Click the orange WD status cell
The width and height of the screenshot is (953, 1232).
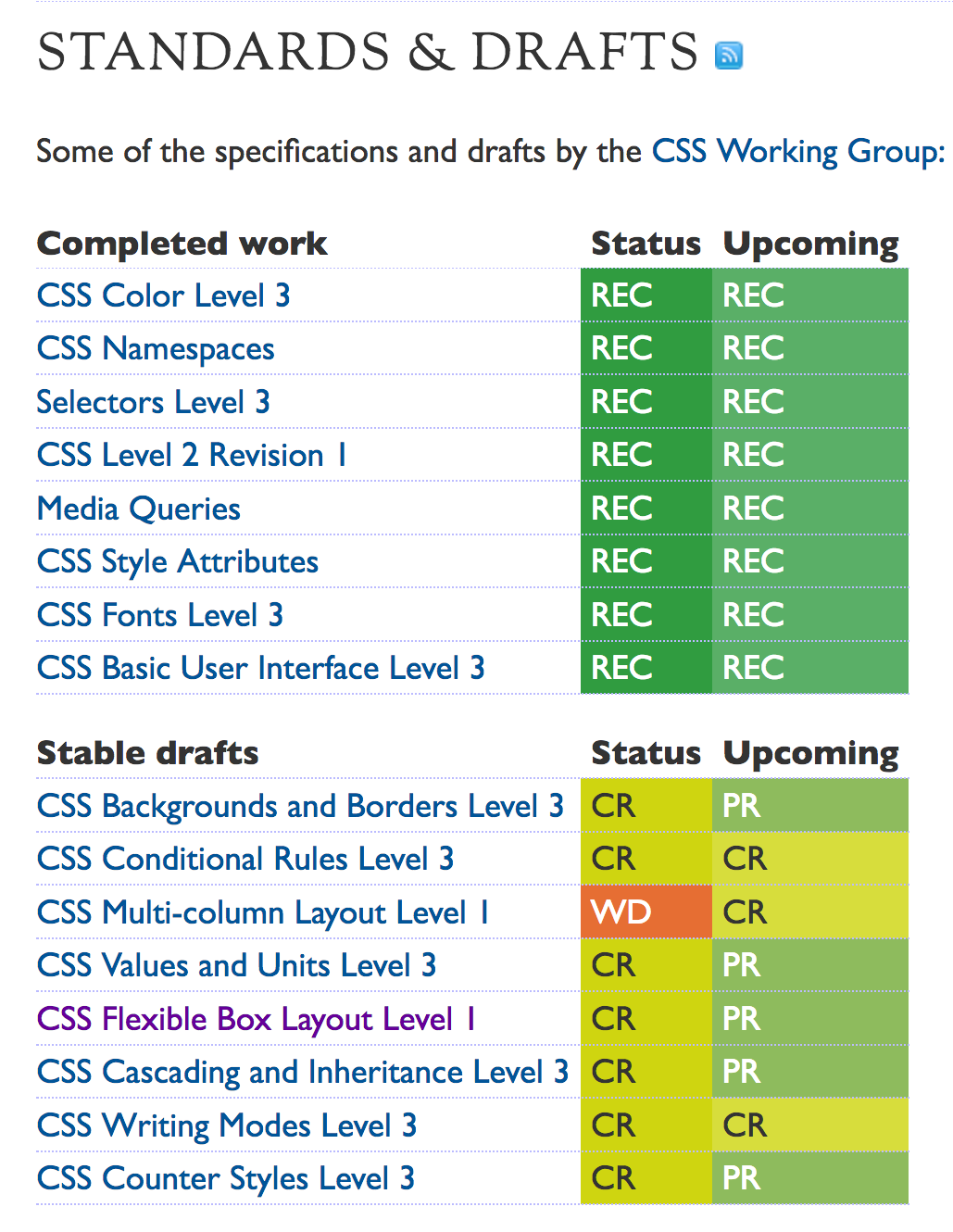point(646,912)
